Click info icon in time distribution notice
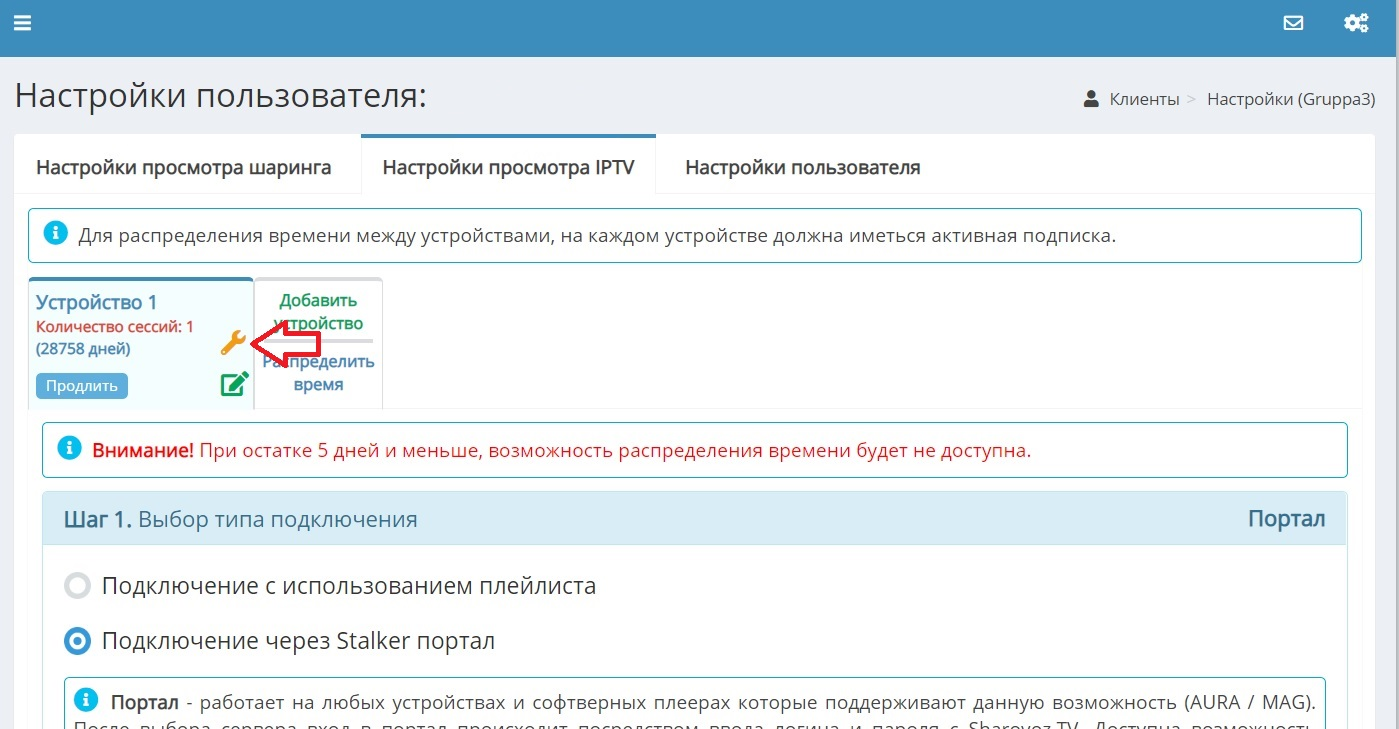1399x729 pixels. point(55,235)
